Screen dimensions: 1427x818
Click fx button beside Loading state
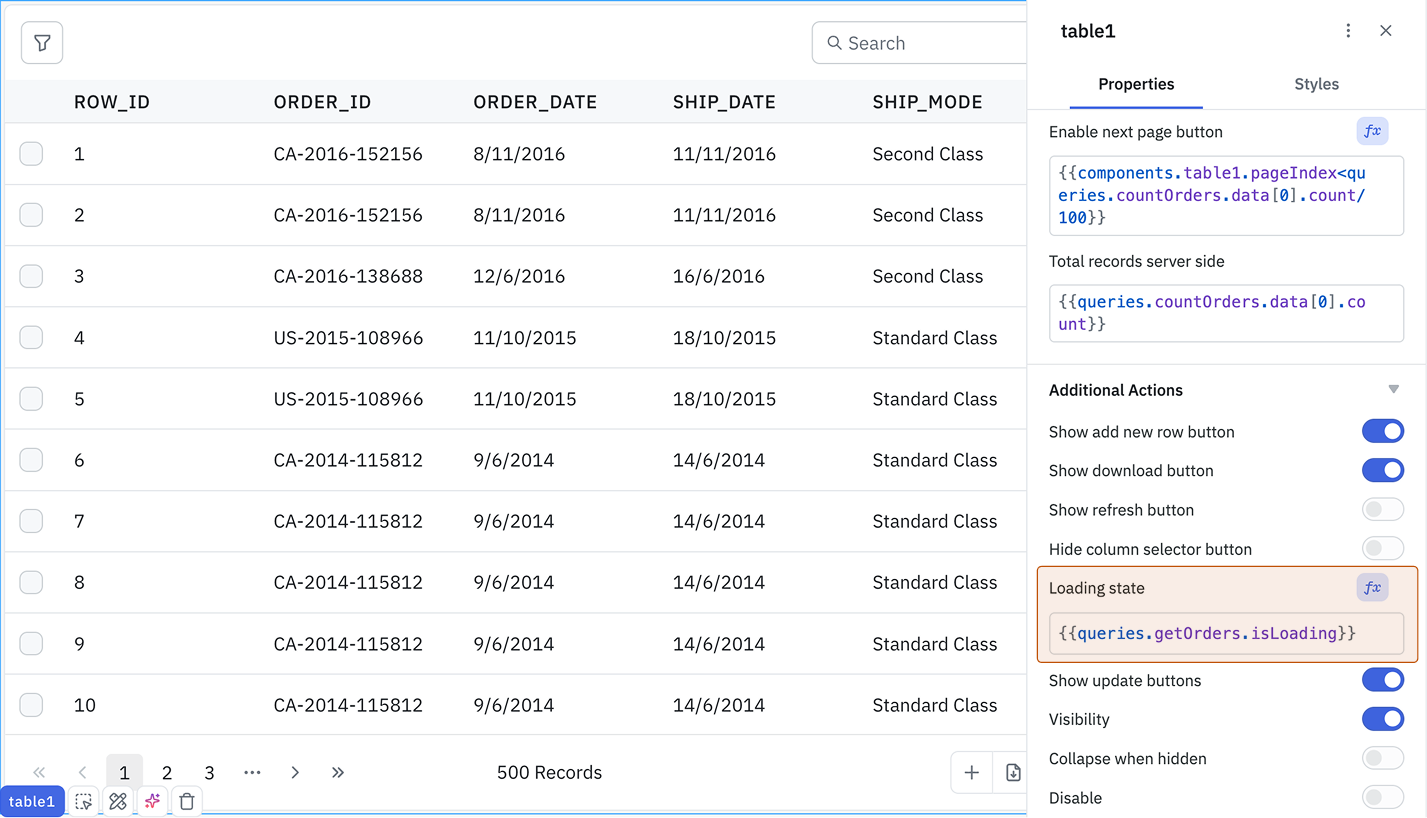point(1372,587)
